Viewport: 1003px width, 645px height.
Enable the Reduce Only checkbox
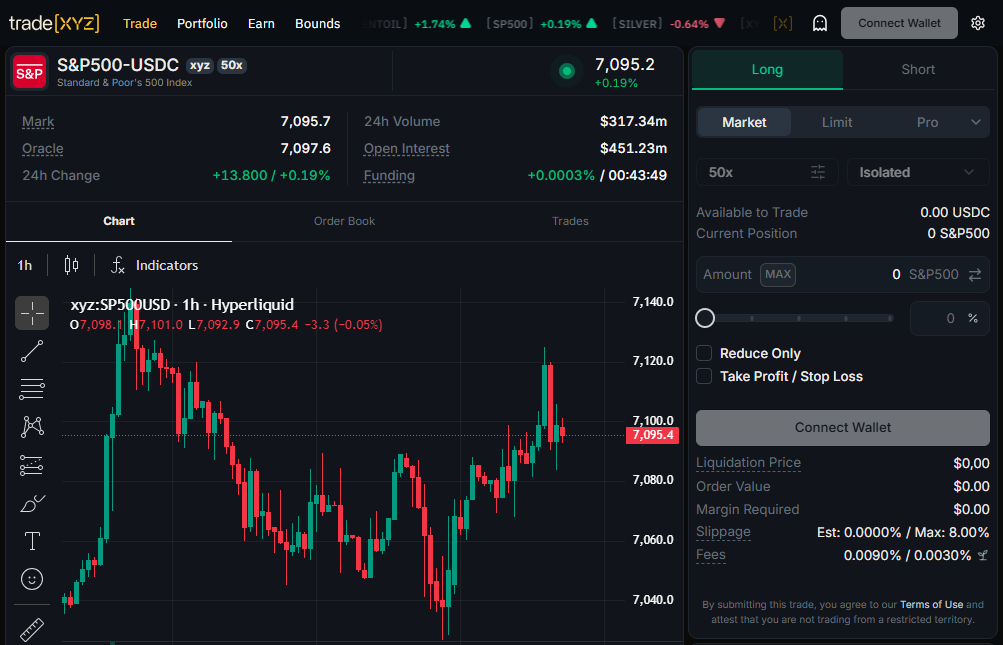point(704,353)
